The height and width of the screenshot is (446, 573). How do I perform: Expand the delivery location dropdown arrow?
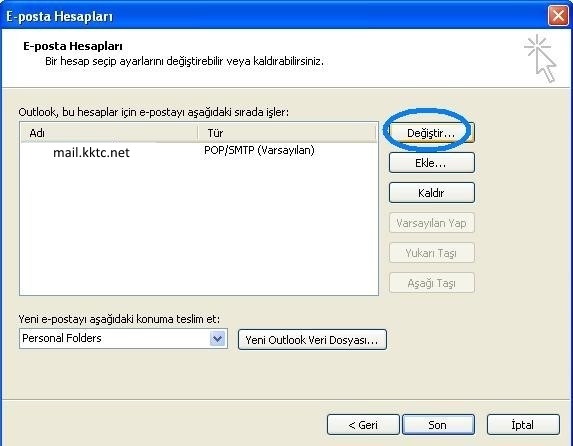point(217,339)
